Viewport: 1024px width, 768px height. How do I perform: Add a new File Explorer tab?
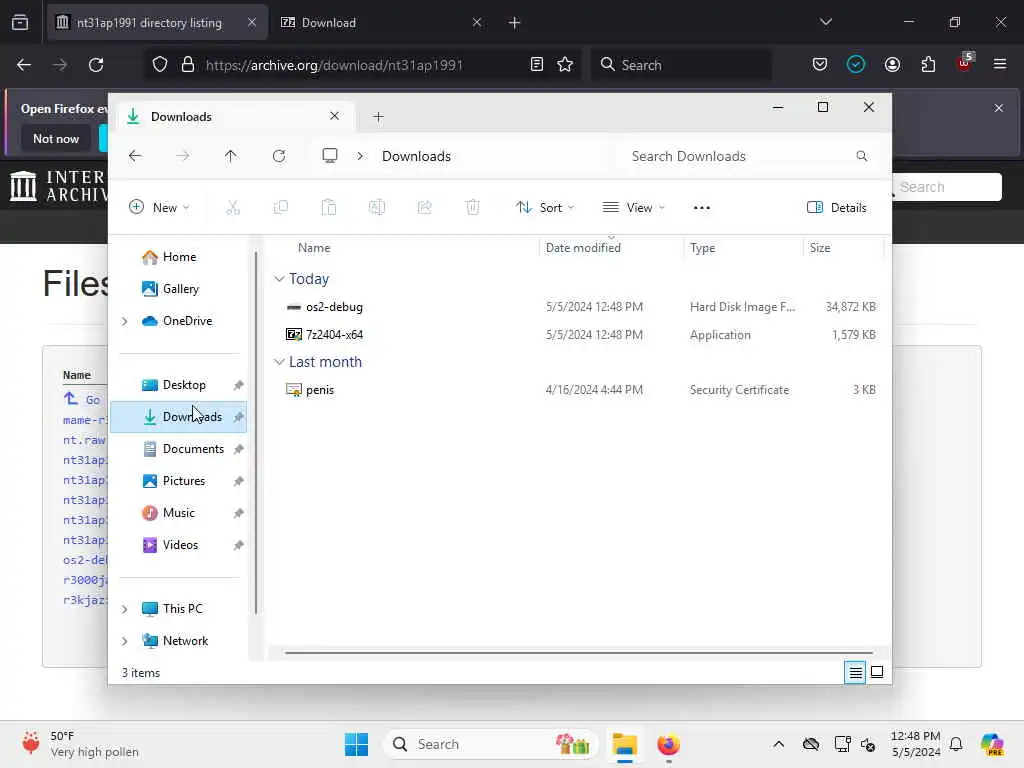tap(378, 117)
